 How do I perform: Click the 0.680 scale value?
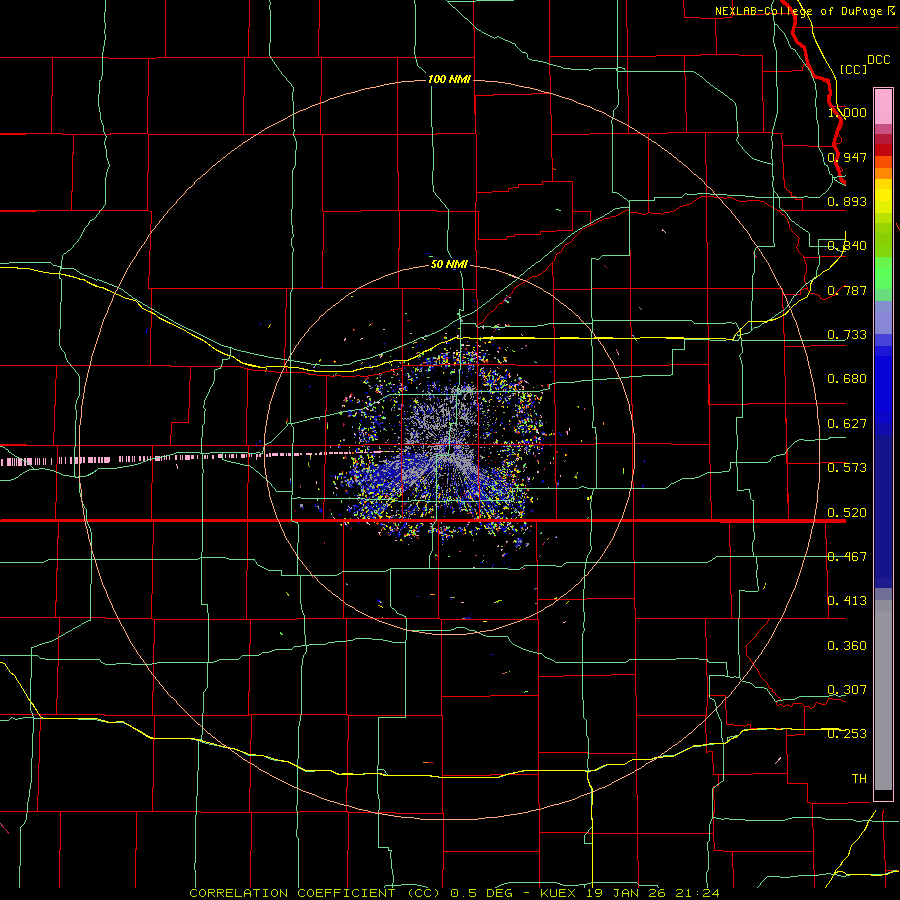point(847,379)
